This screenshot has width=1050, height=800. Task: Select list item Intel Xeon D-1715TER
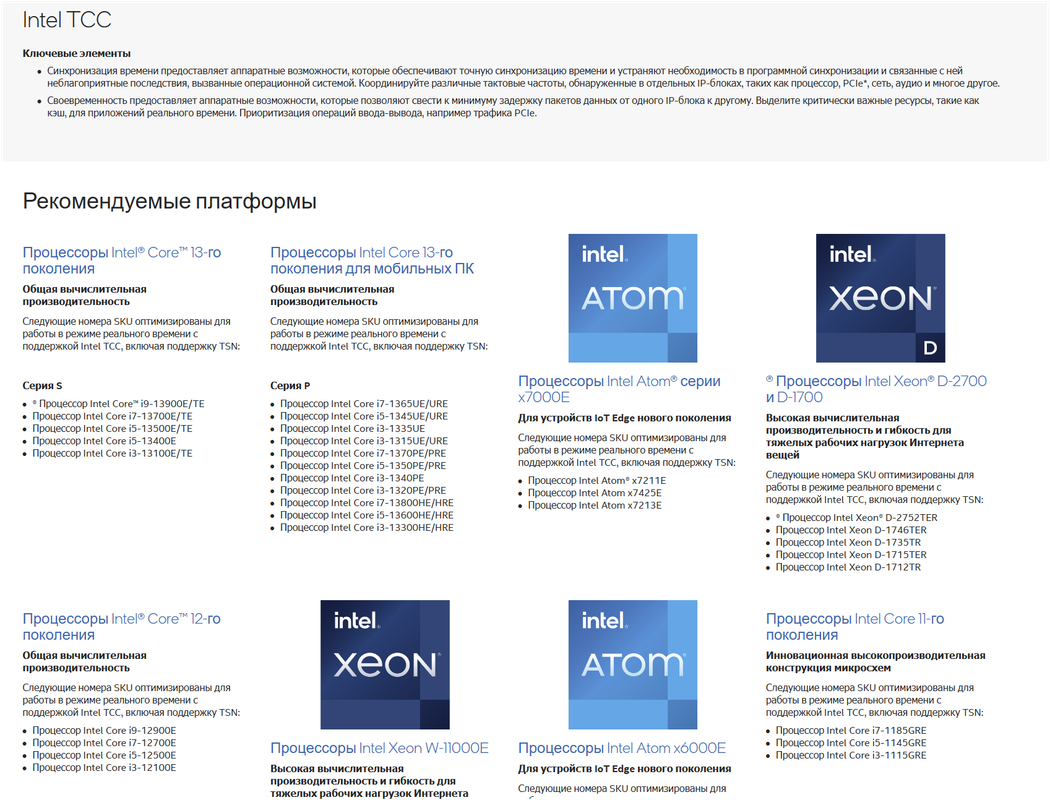point(851,554)
